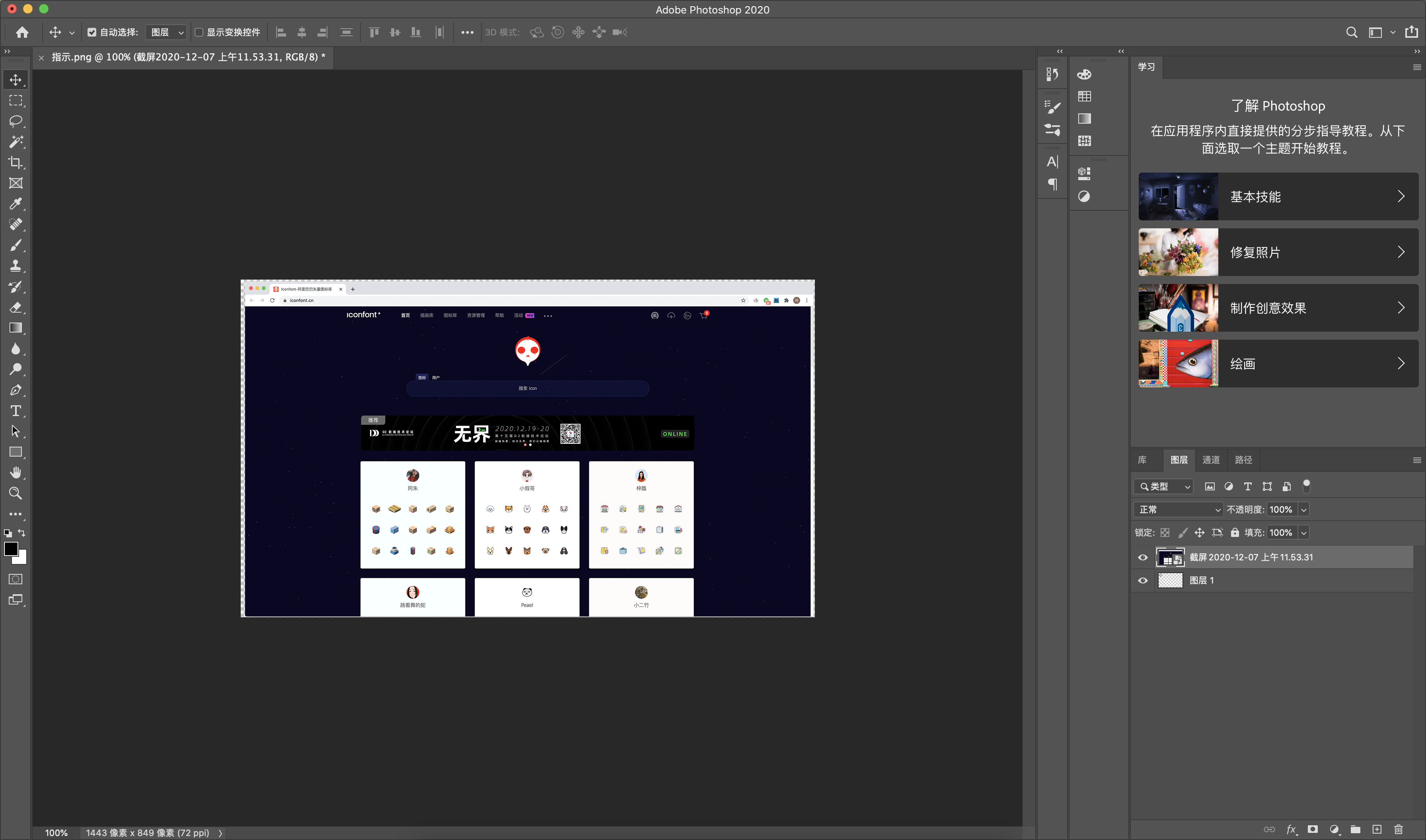The height and width of the screenshot is (840, 1426).
Task: Toggle lock position
Action: pyautogui.click(x=1200, y=533)
